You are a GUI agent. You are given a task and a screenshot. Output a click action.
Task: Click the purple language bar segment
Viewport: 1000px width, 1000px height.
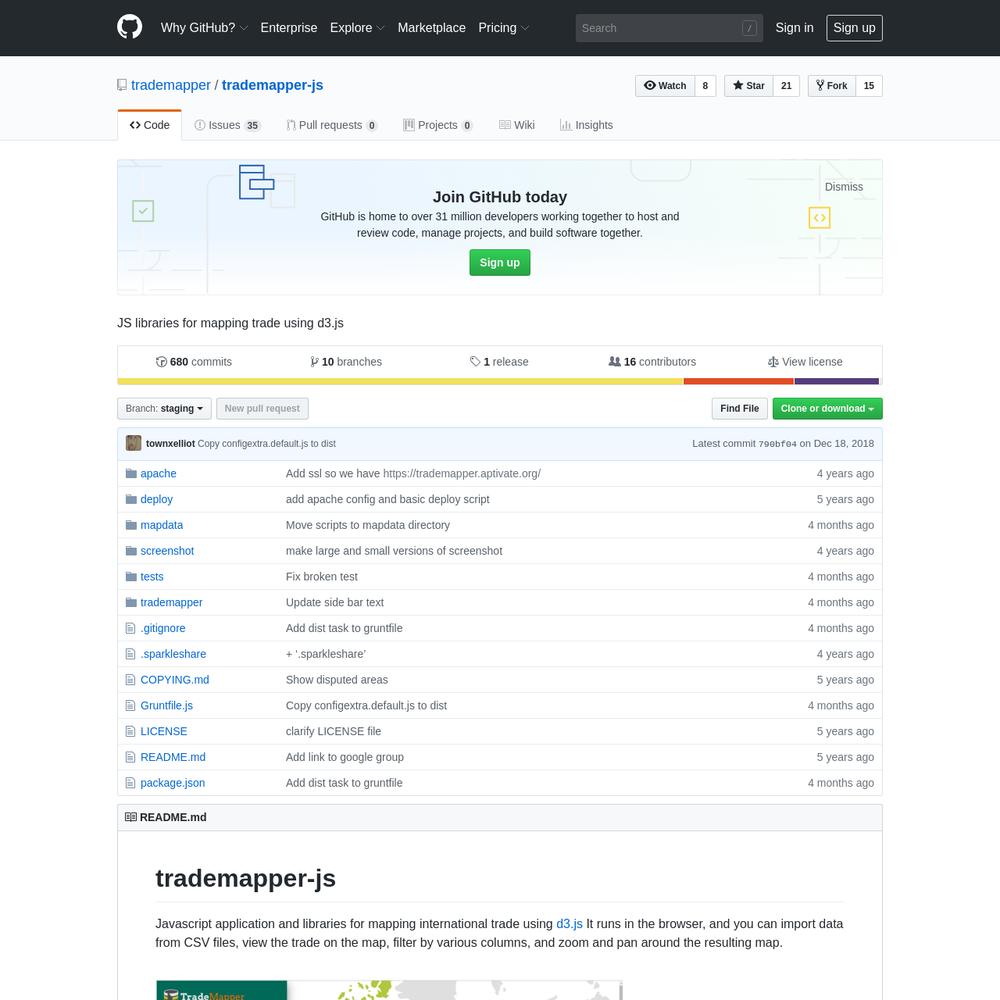(837, 381)
